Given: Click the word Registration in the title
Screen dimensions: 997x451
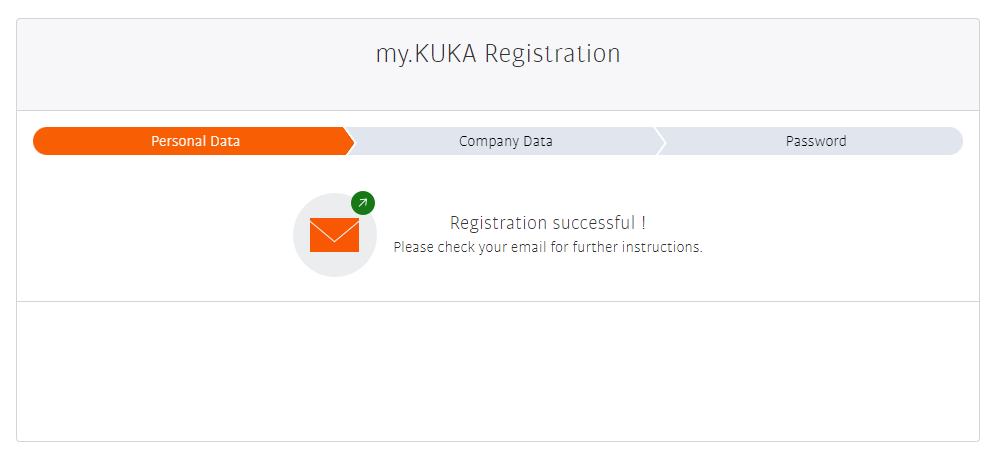Looking at the screenshot, I should (x=552, y=54).
